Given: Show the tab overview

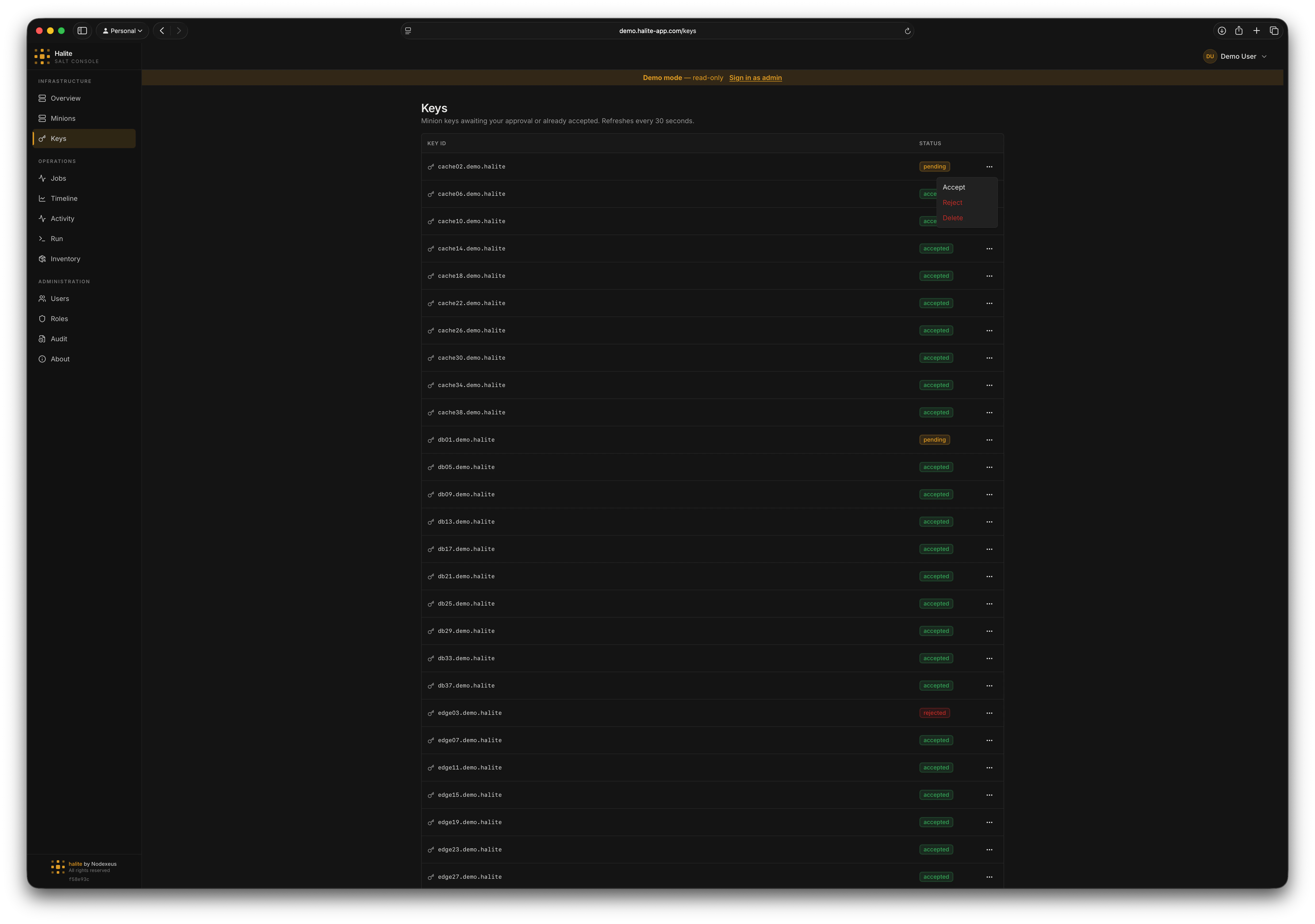Looking at the screenshot, I should coord(1274,31).
